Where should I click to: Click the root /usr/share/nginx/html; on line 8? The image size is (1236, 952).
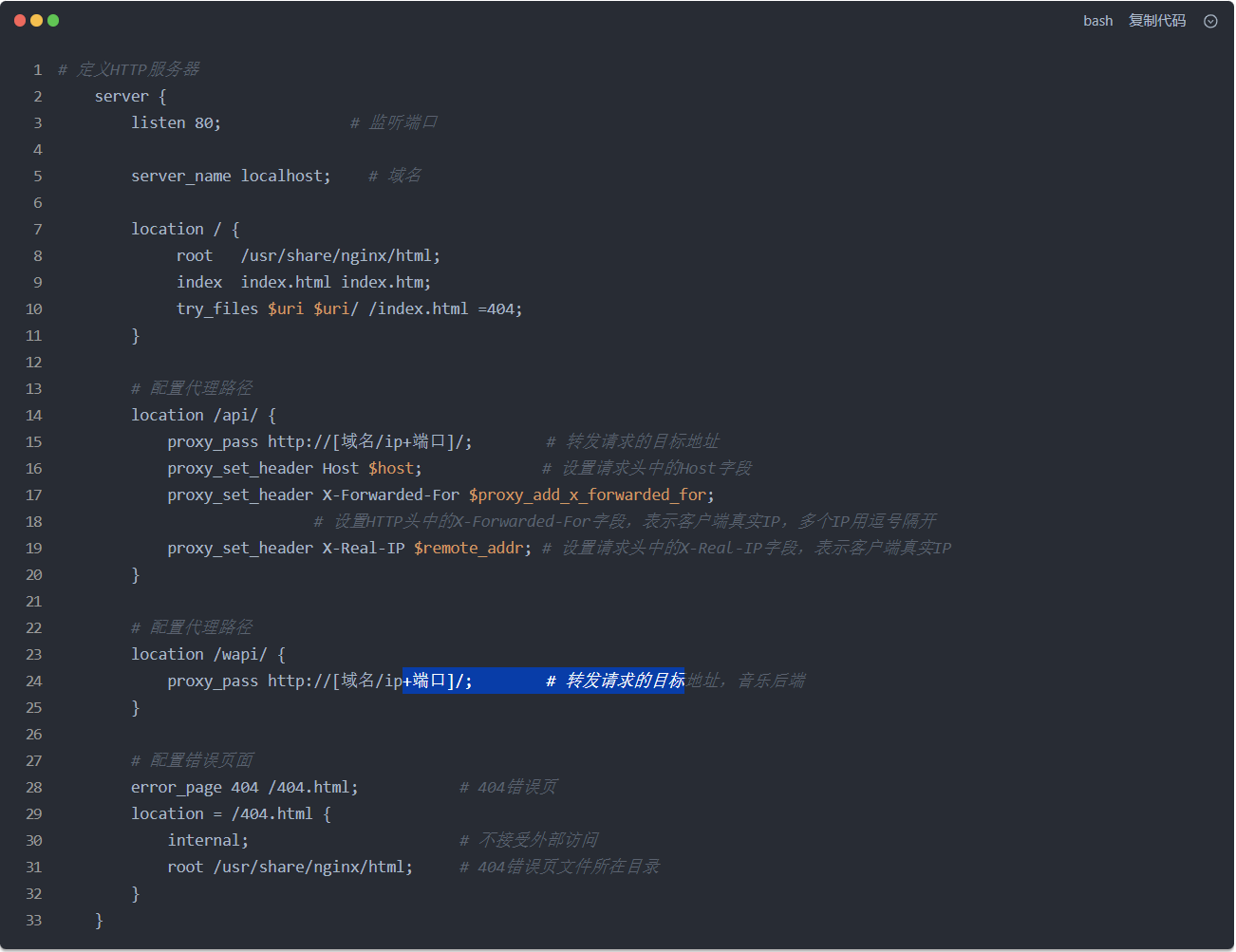point(309,255)
